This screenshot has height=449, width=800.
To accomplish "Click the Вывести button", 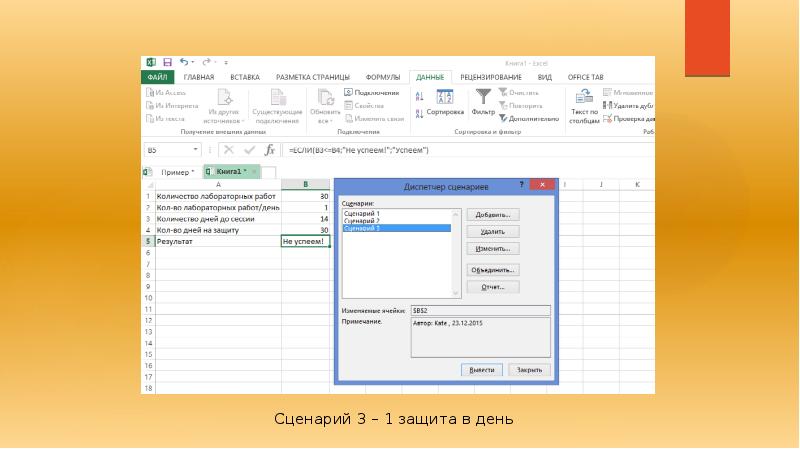I will coord(482,370).
